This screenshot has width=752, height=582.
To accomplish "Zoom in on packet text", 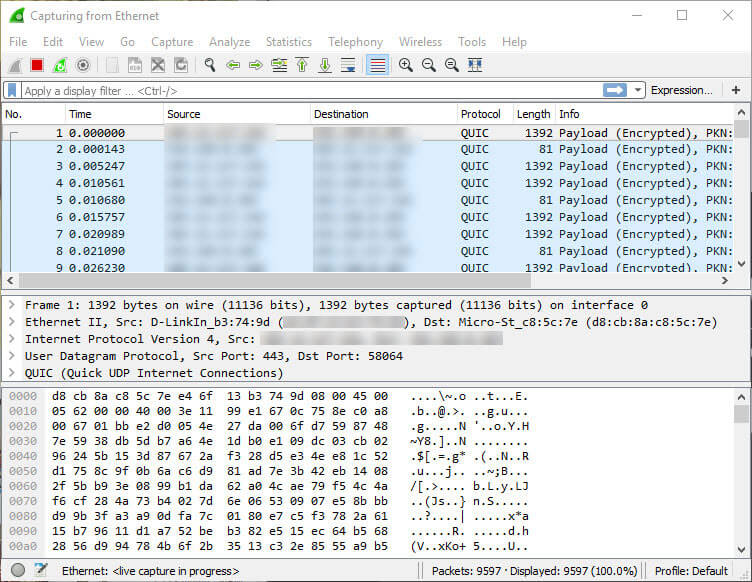I will [405, 65].
